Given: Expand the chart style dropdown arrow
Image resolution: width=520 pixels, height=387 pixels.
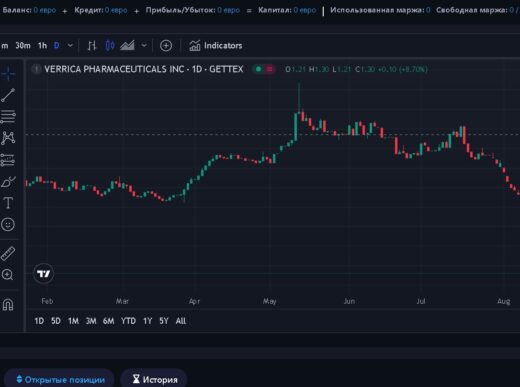Looking at the screenshot, I should coord(144,45).
